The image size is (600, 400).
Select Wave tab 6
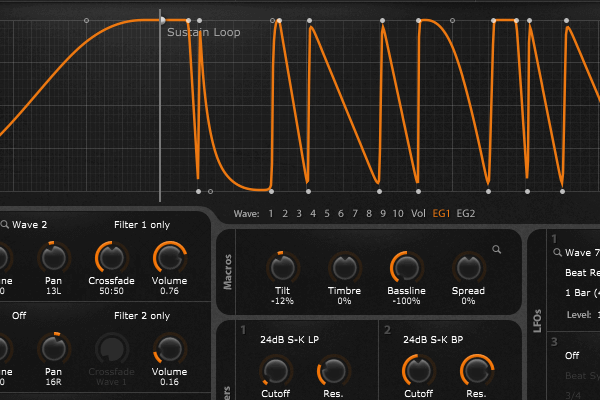[x=341, y=214]
